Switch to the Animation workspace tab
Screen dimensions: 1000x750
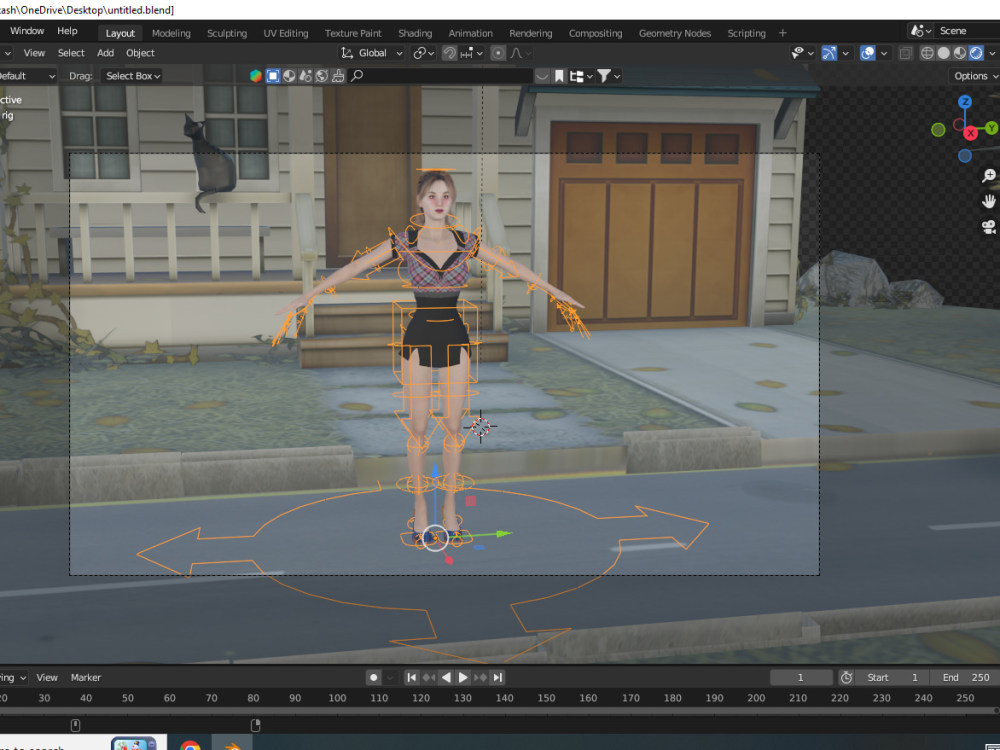(470, 33)
